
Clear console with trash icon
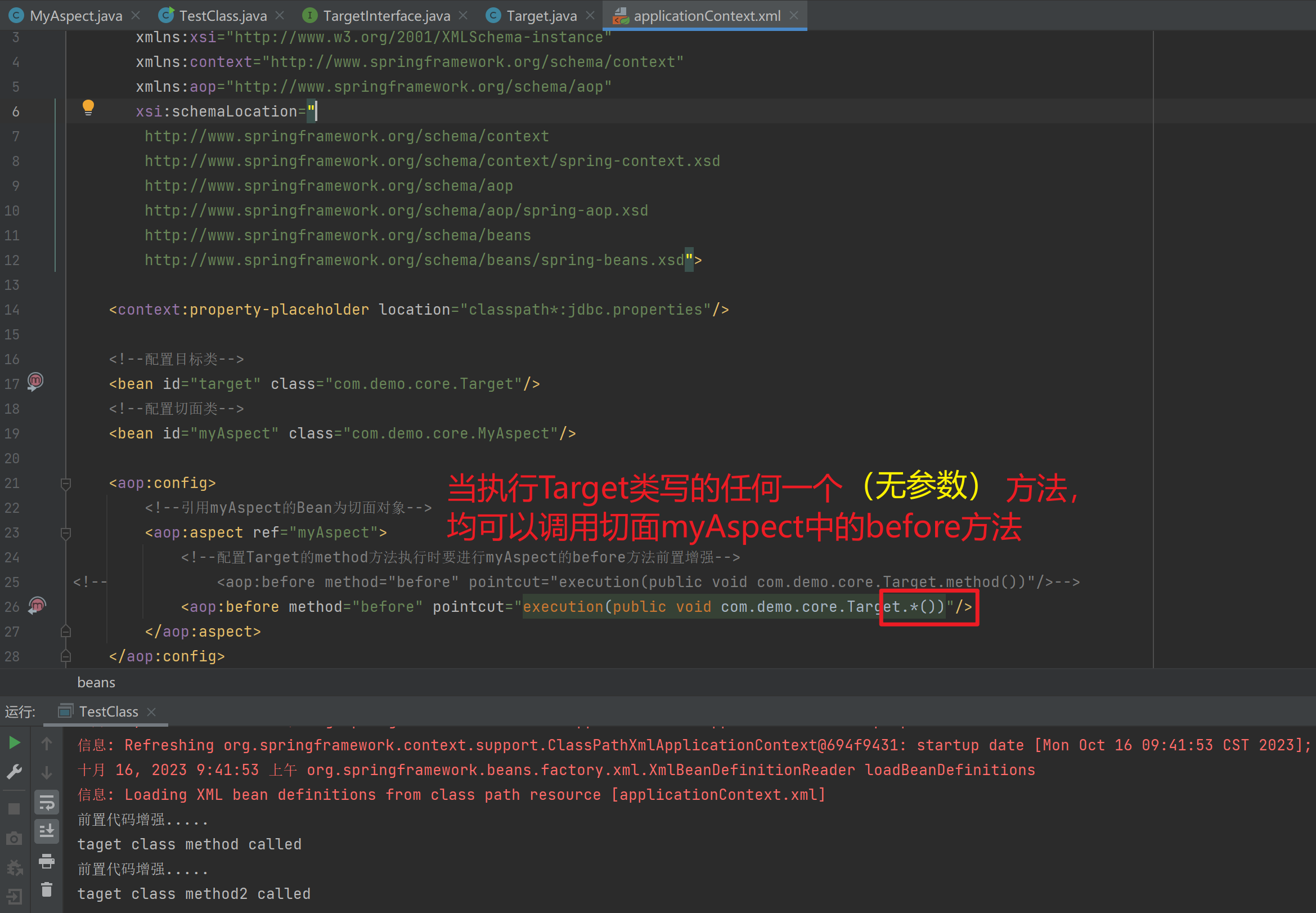pyautogui.click(x=46, y=889)
